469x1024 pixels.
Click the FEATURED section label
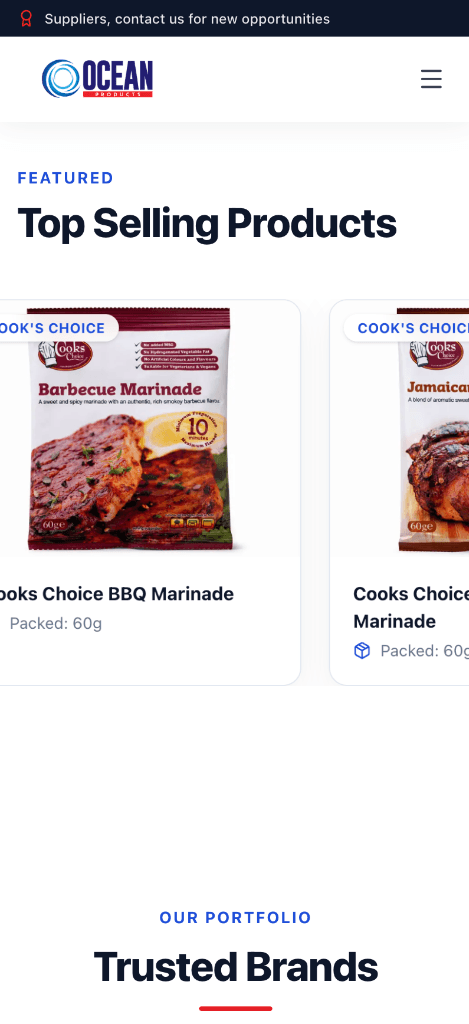[65, 178]
